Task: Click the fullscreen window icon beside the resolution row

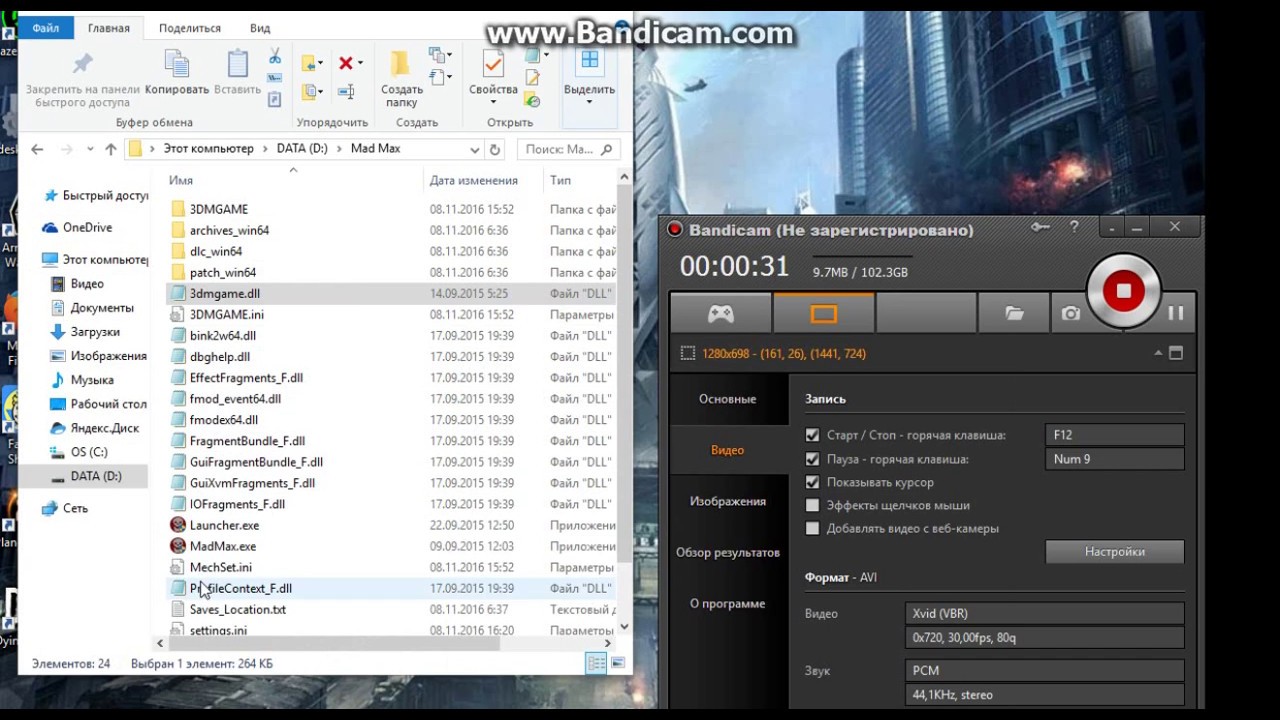Action: click(1176, 353)
